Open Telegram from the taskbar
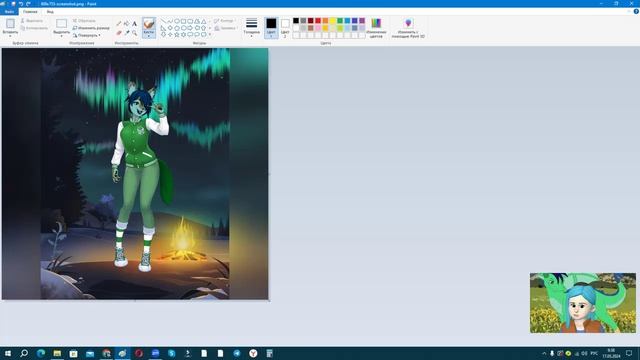 237,353
